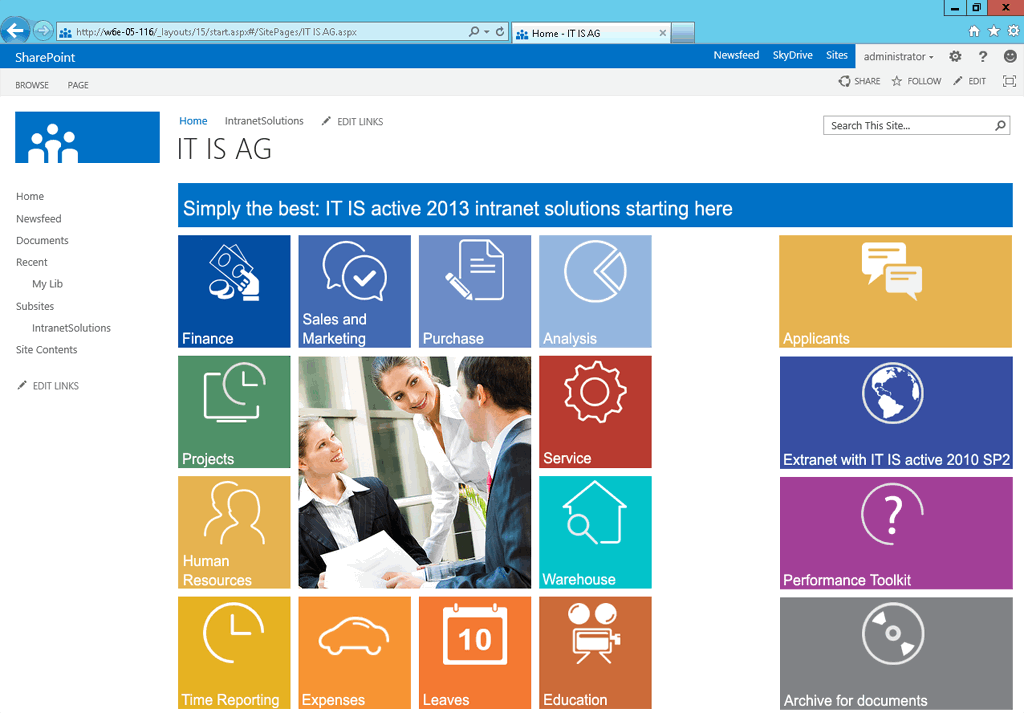Open browser home icon
Image resolution: width=1024 pixels, height=713 pixels.
pos(974,31)
